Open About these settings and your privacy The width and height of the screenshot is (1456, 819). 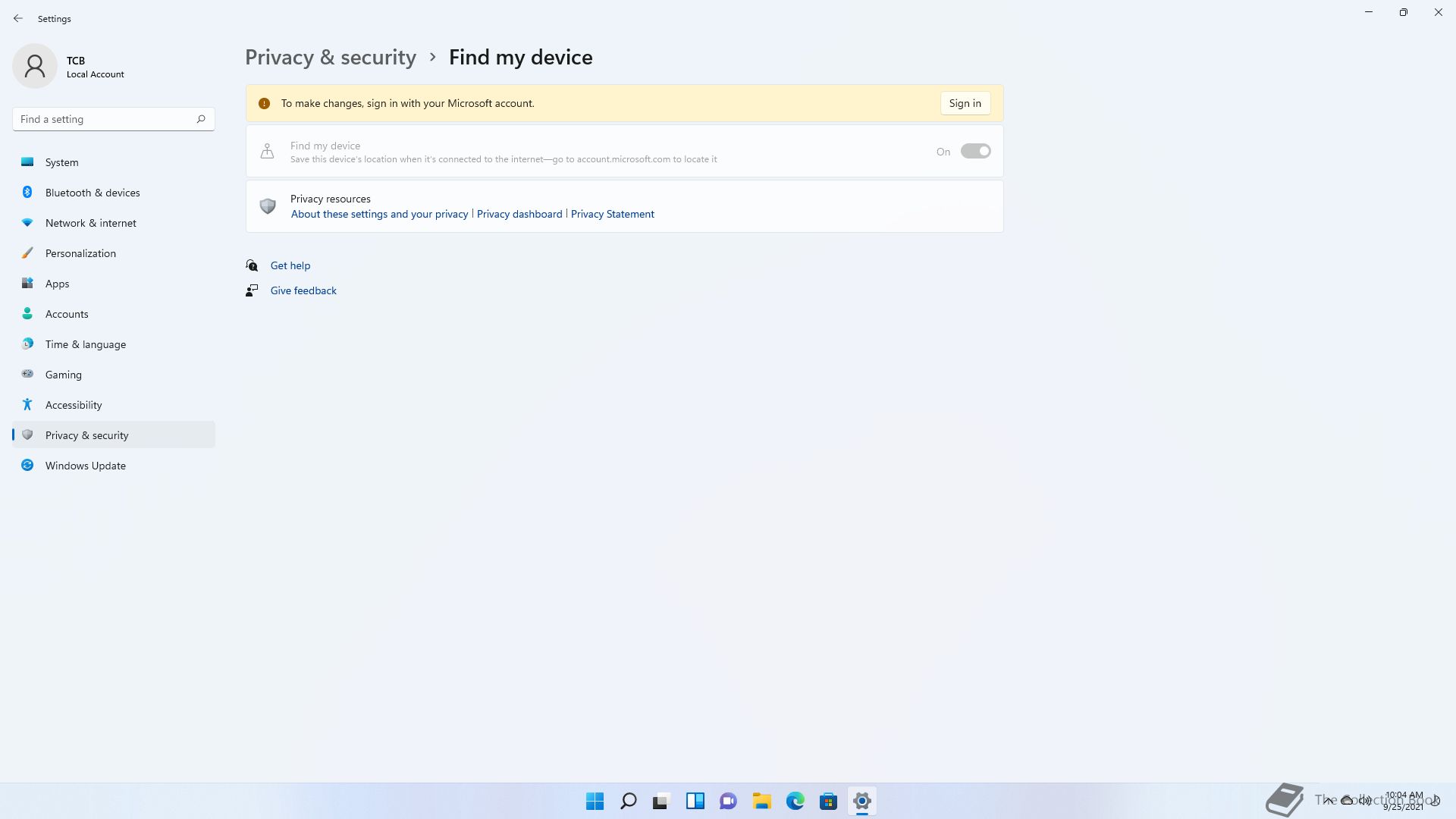[379, 214]
